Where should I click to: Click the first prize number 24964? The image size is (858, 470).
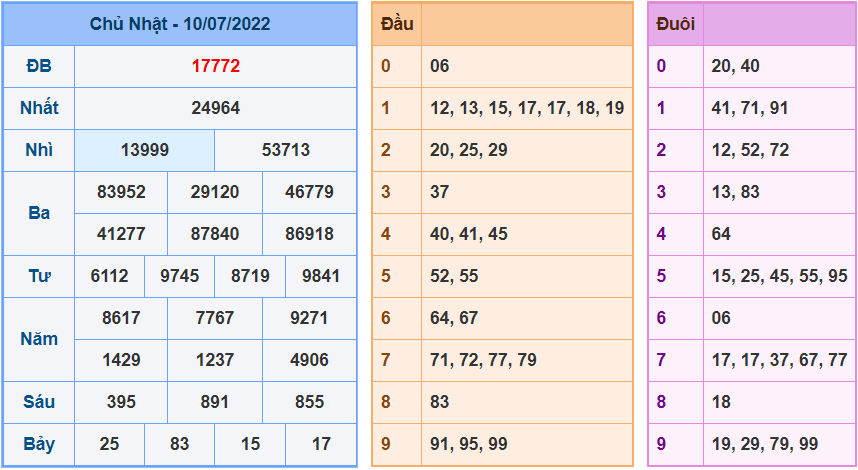click(216, 108)
